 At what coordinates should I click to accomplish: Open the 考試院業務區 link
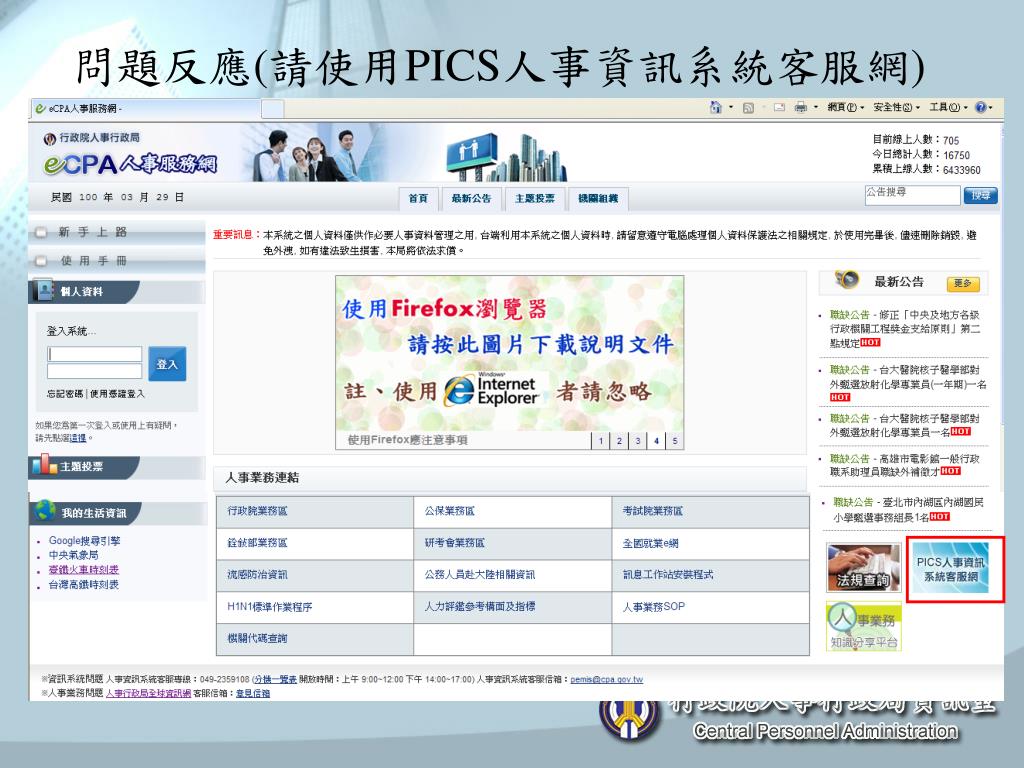[652, 511]
